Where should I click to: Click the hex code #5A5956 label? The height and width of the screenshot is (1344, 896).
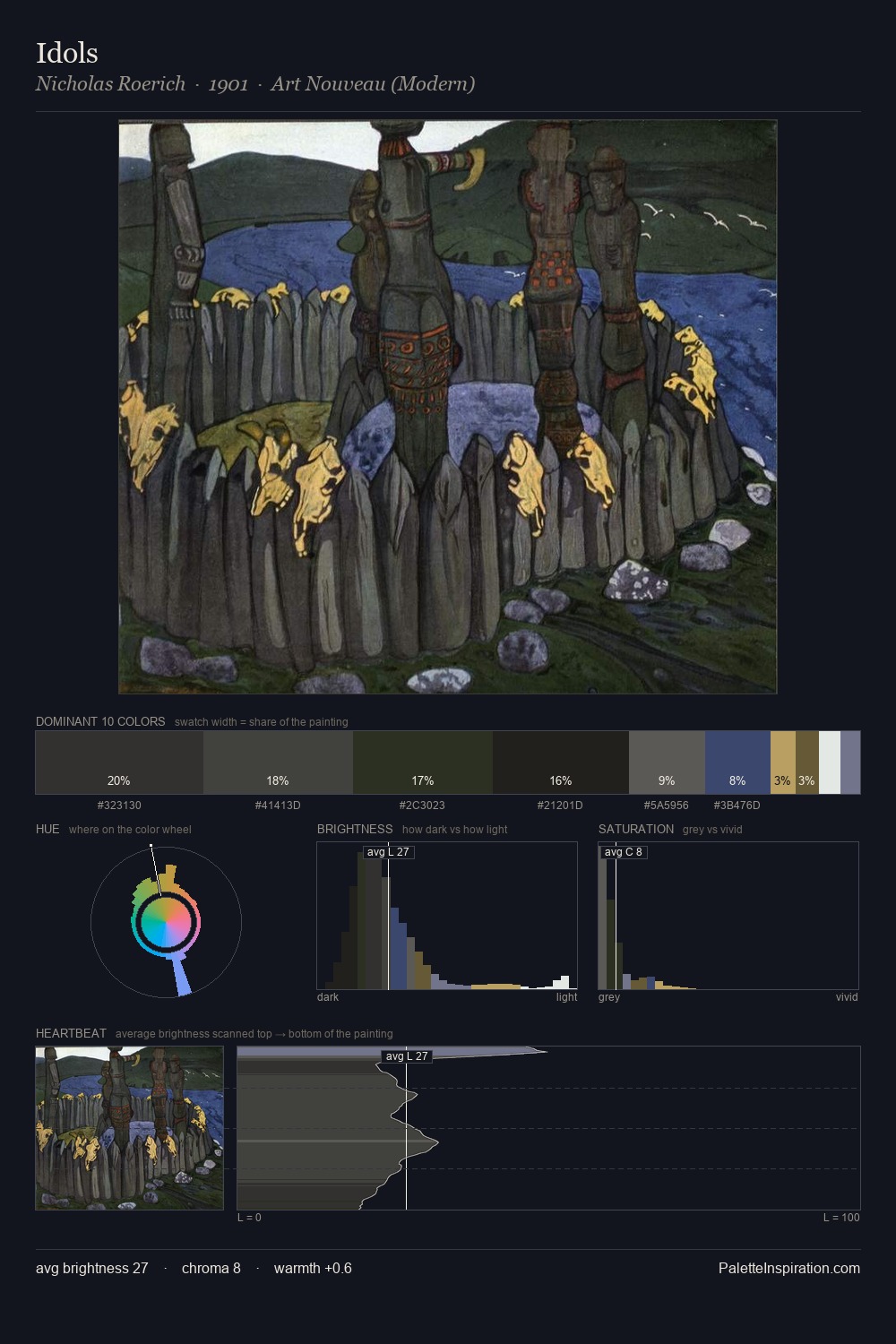click(x=667, y=805)
